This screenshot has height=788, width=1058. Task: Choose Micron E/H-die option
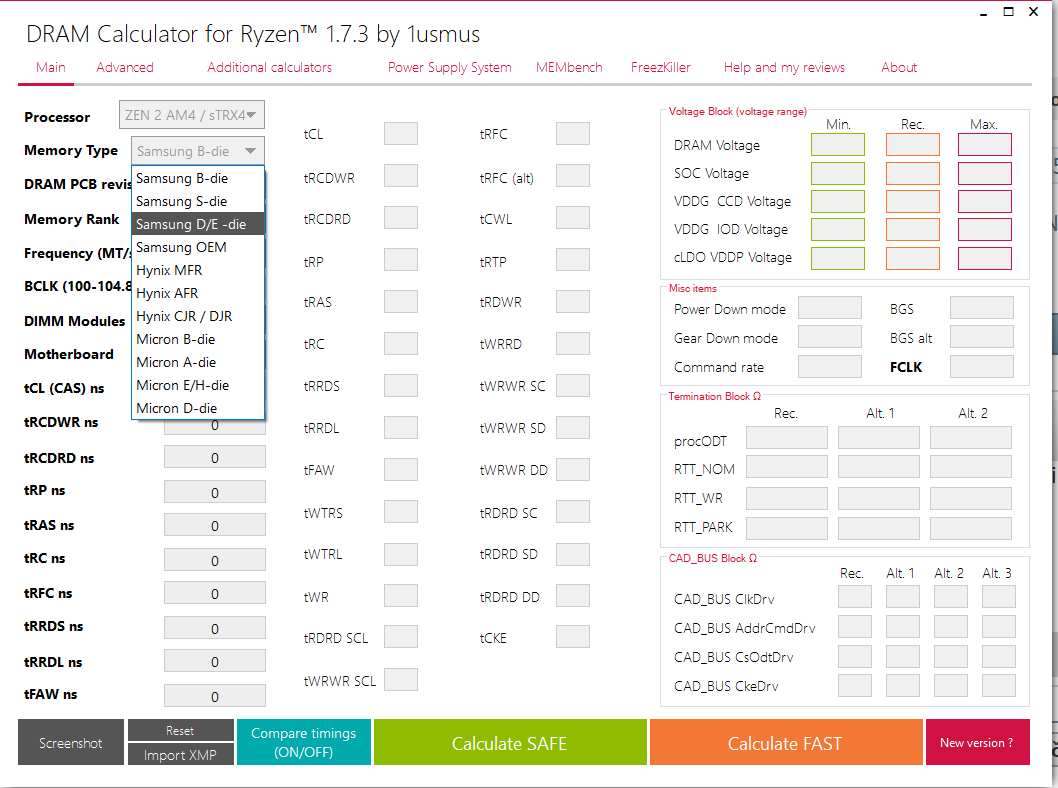coord(198,385)
